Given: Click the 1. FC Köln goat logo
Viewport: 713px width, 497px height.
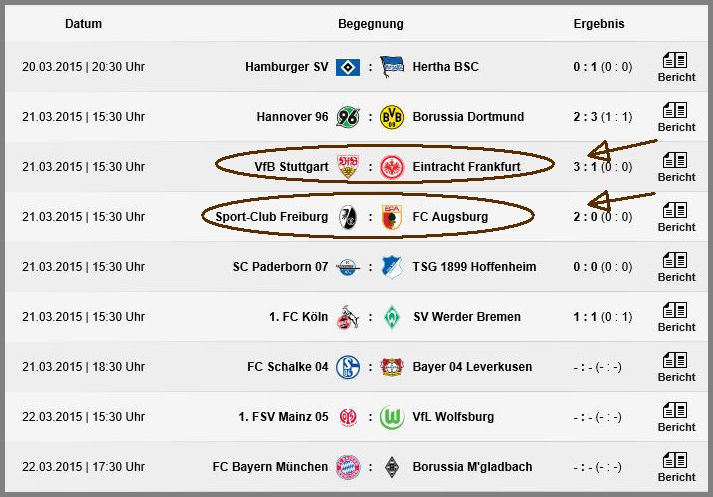Looking at the screenshot, I should pyautogui.click(x=348, y=317).
